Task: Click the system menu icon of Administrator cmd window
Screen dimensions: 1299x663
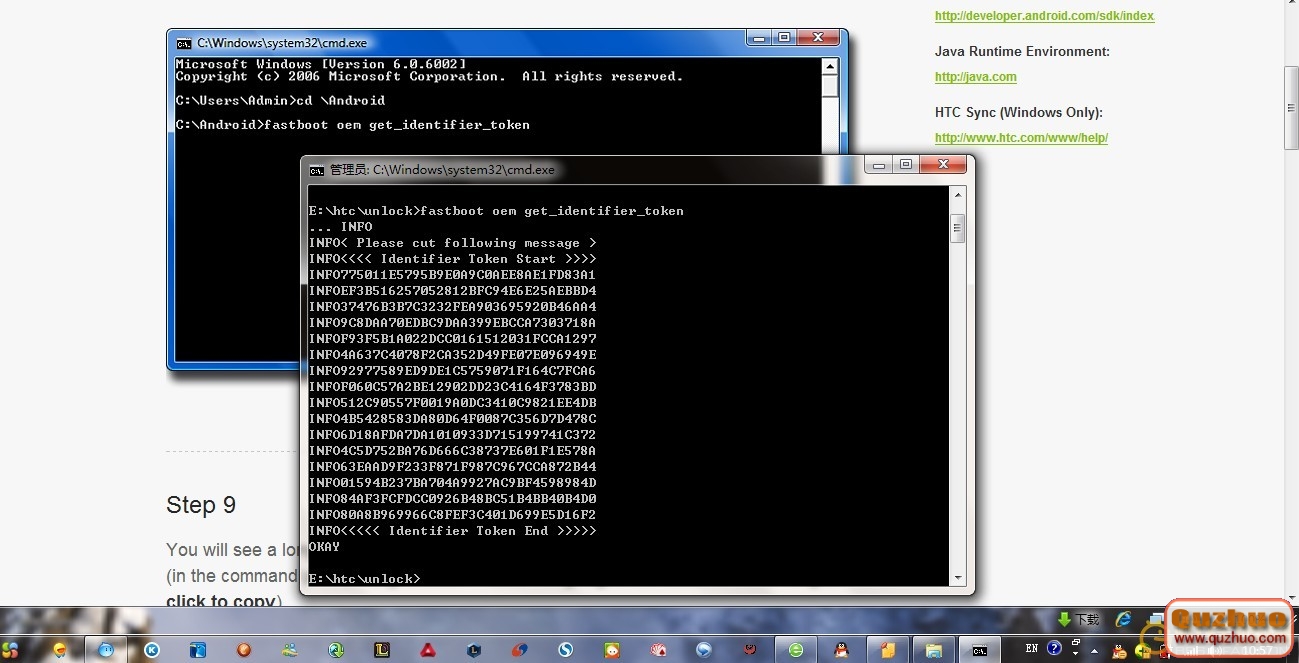Action: coord(316,170)
